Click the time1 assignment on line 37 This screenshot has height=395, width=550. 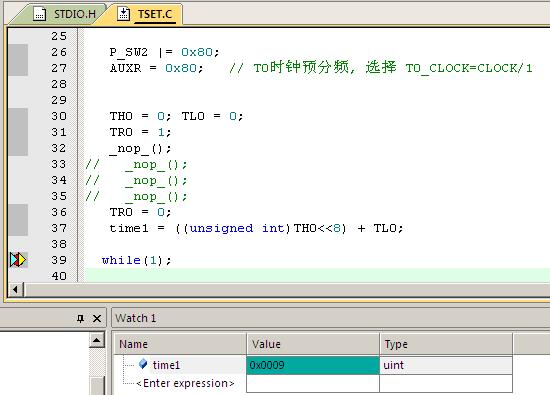(256, 228)
